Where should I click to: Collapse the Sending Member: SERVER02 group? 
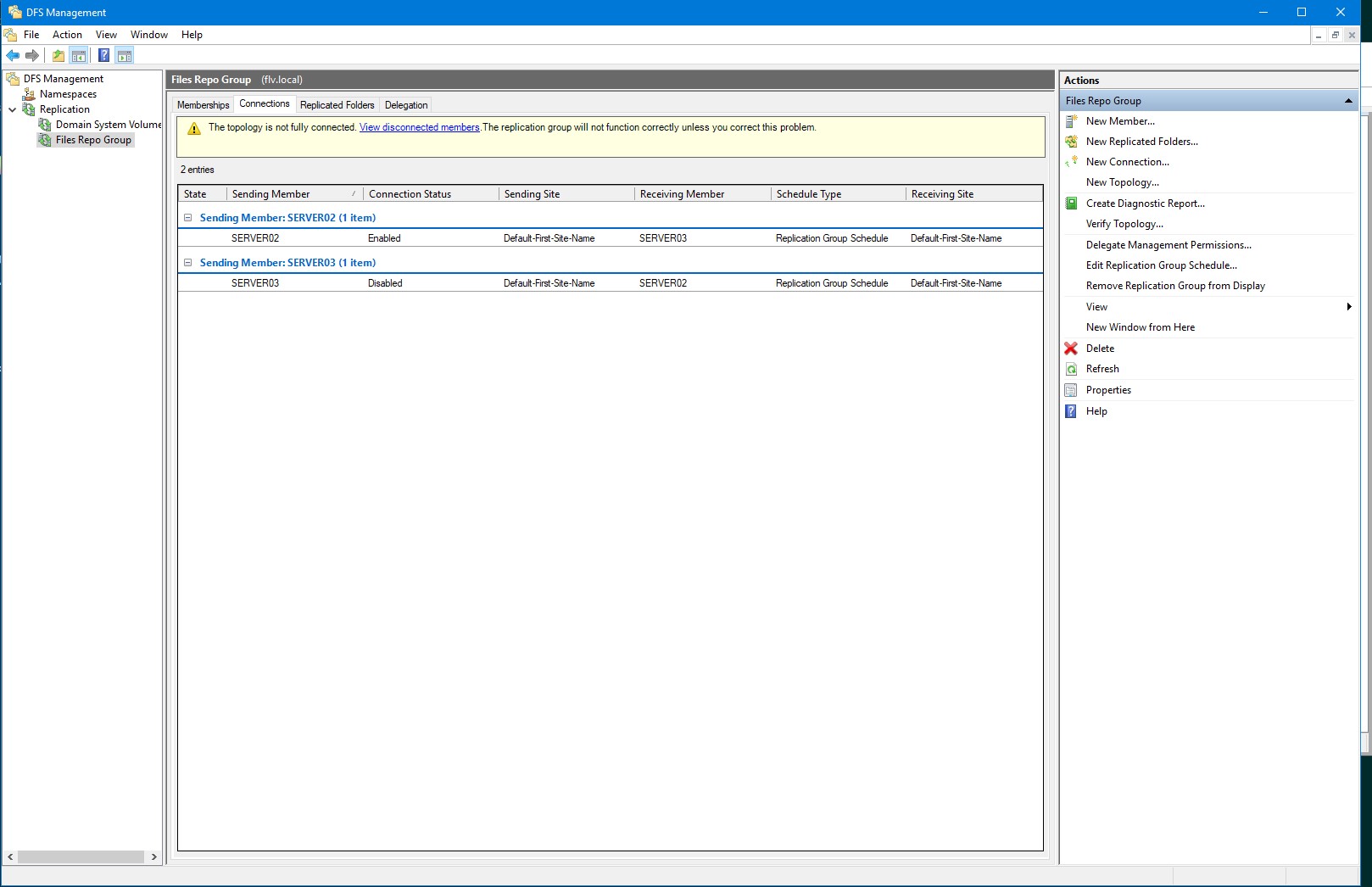coord(187,217)
